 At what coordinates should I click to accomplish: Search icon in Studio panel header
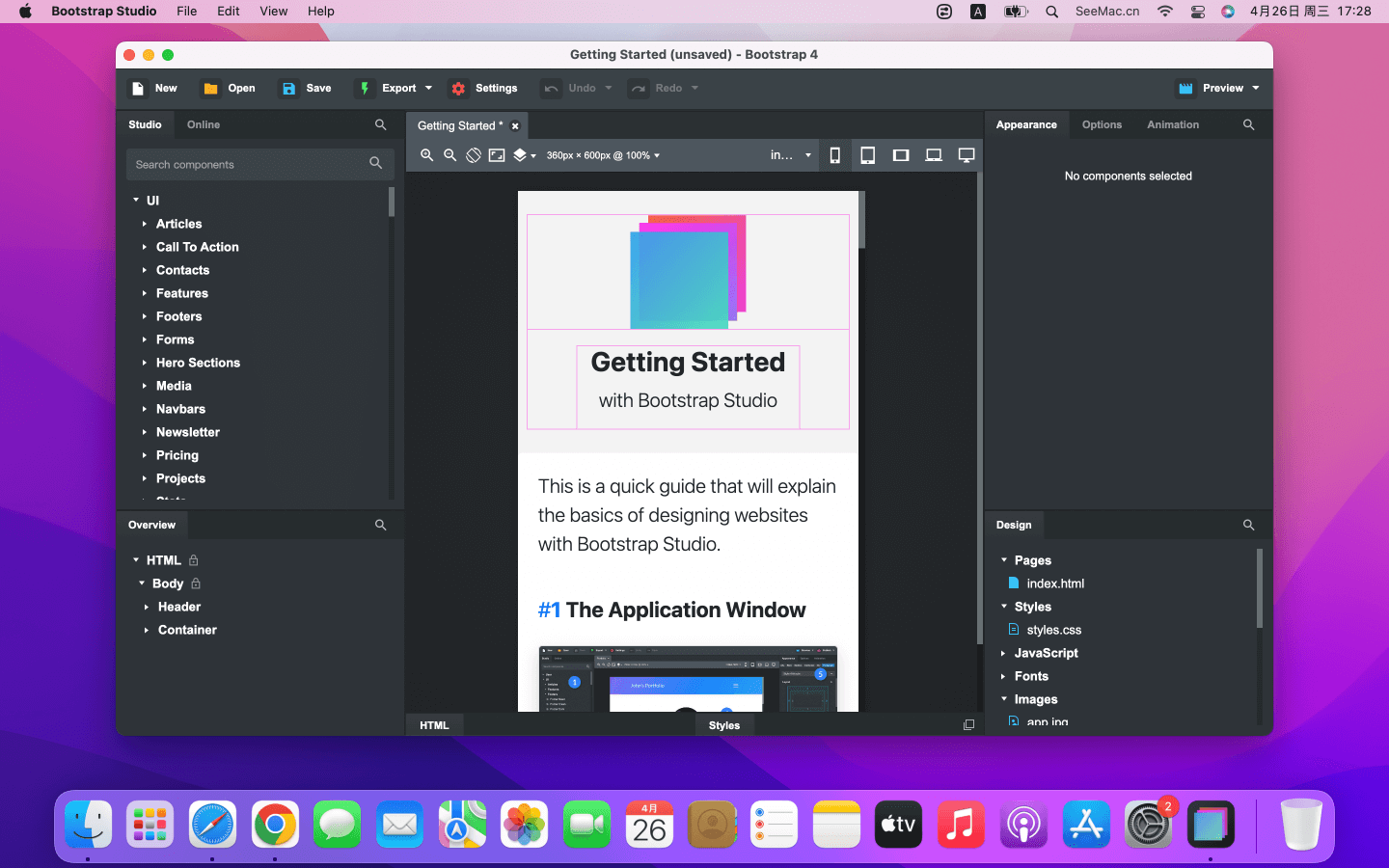point(381,124)
